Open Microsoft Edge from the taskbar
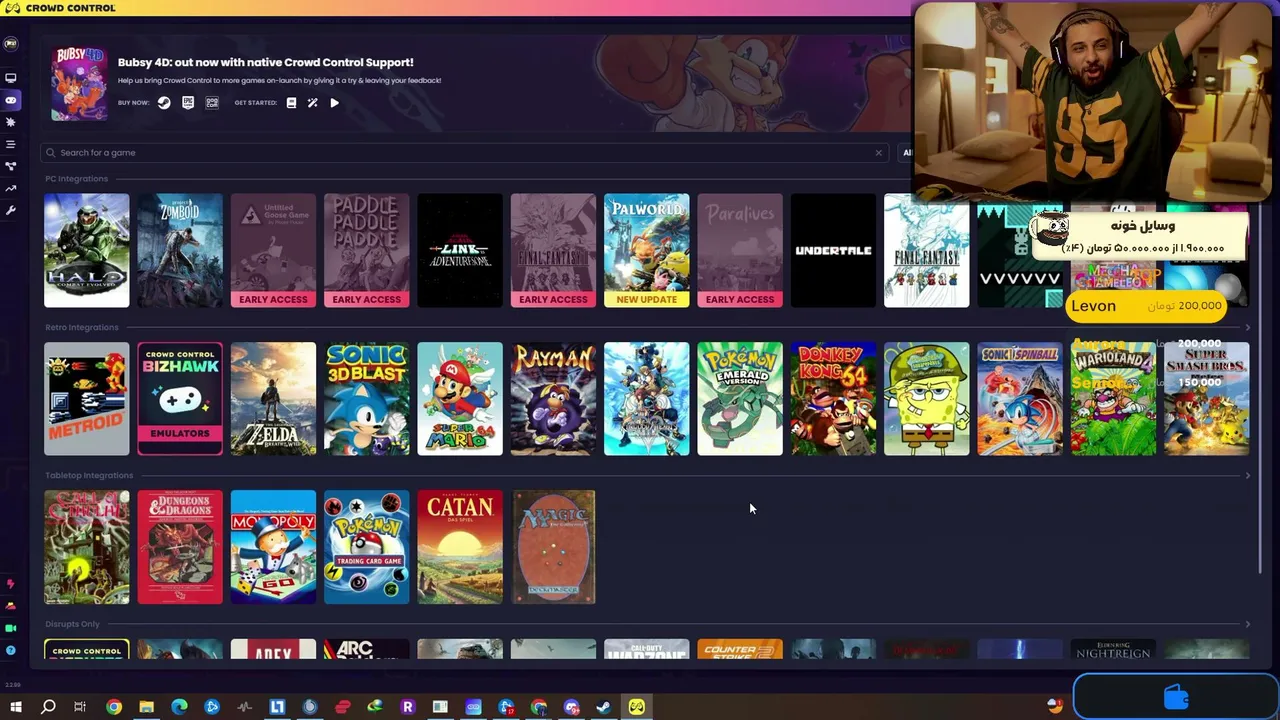1280x720 pixels. [x=179, y=707]
